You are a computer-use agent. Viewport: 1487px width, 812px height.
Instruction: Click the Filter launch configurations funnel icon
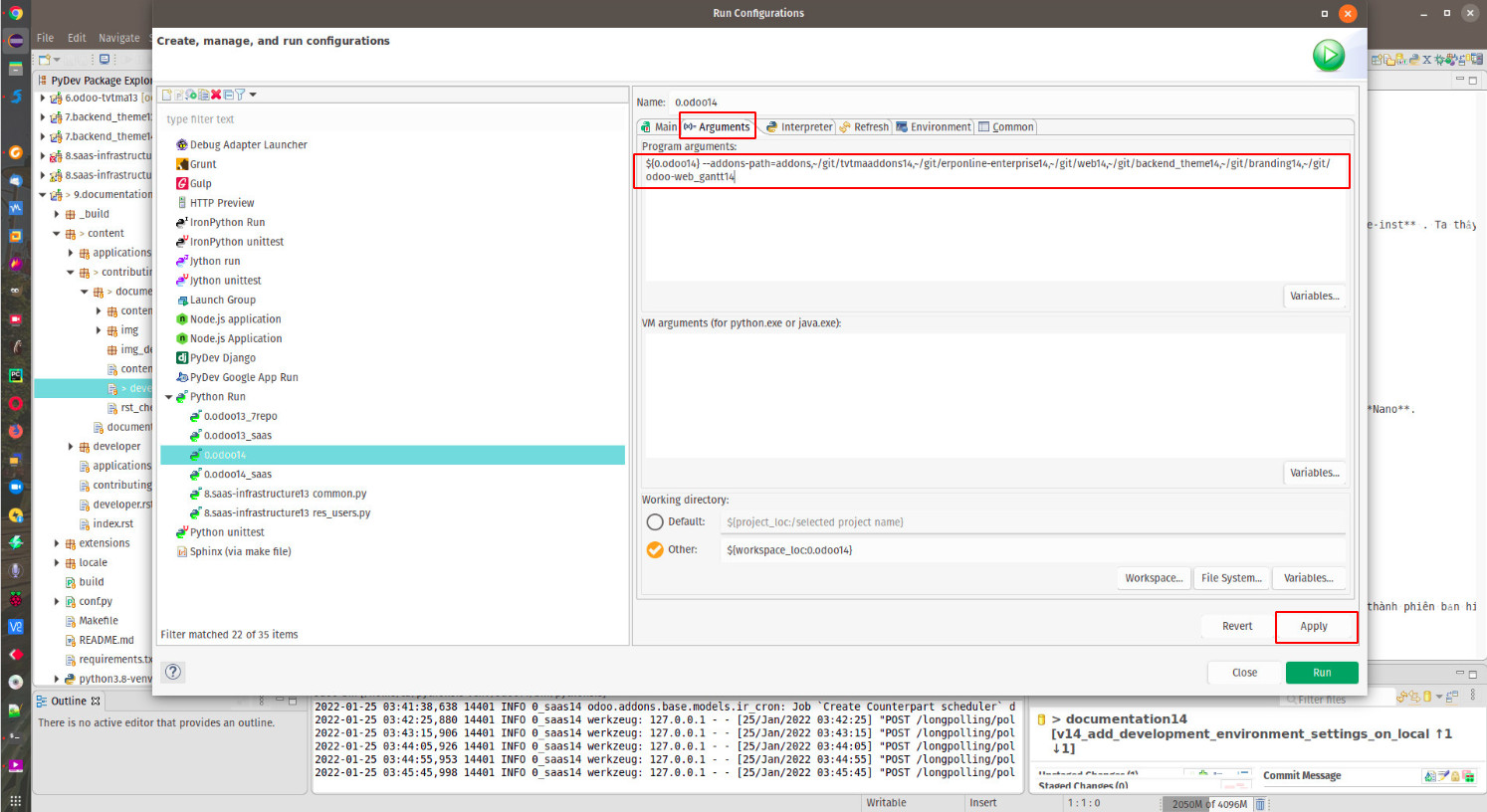240,95
